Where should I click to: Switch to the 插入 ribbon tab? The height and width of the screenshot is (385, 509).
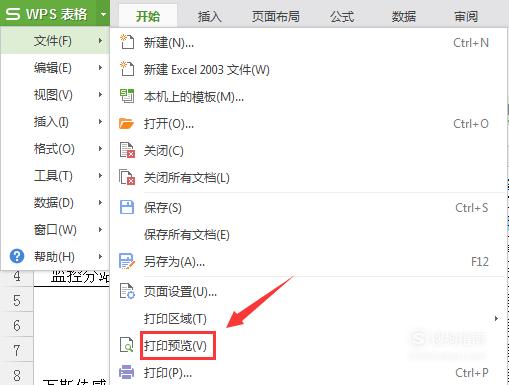(x=210, y=16)
